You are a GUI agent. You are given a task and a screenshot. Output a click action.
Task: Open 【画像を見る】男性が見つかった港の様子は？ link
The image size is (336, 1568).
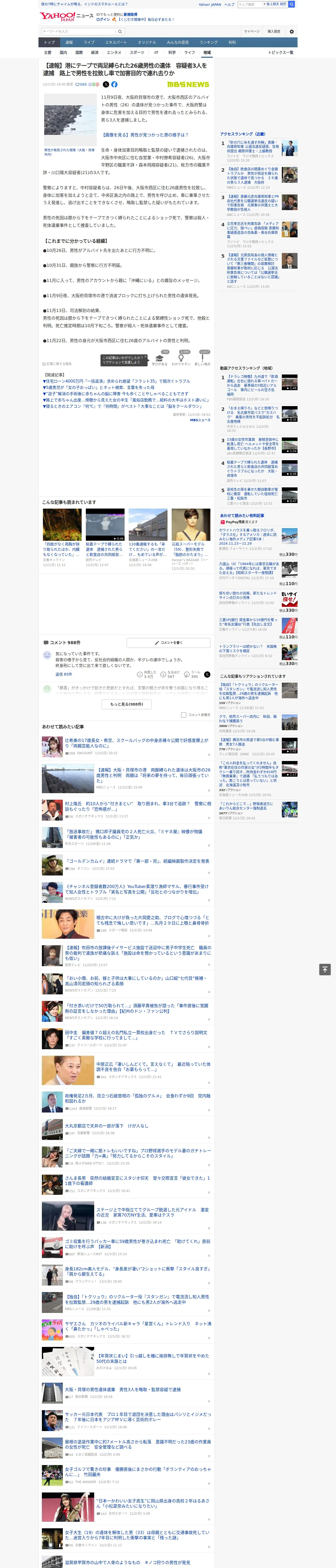pyautogui.click(x=145, y=135)
